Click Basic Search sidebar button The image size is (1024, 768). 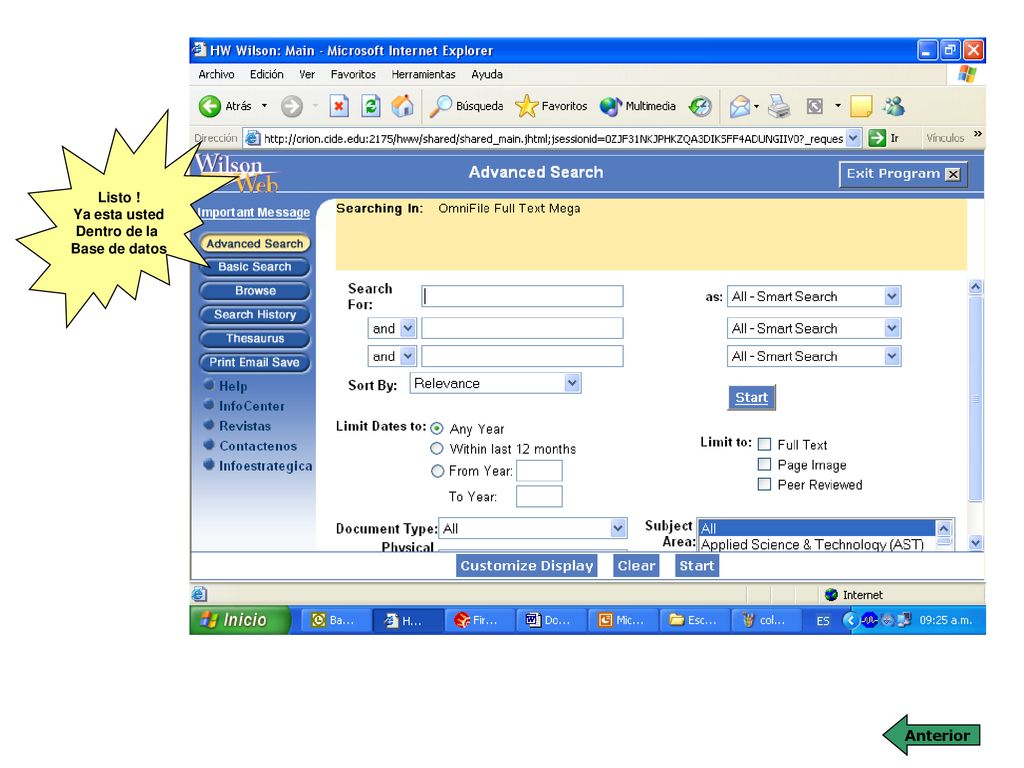[255, 266]
